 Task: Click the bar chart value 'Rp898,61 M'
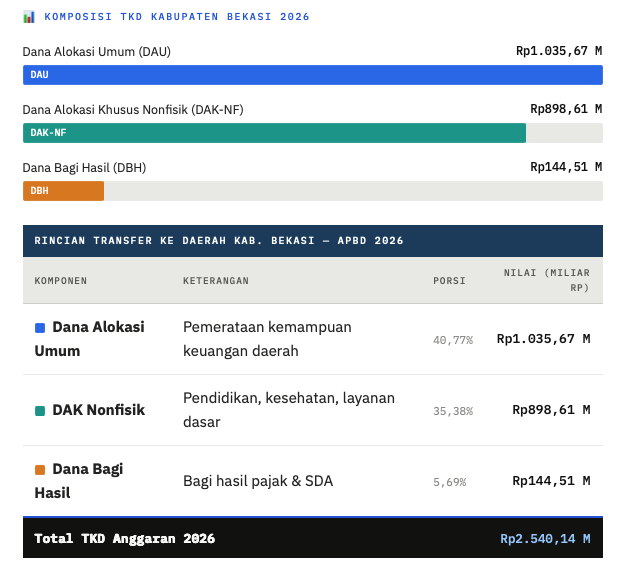point(566,109)
